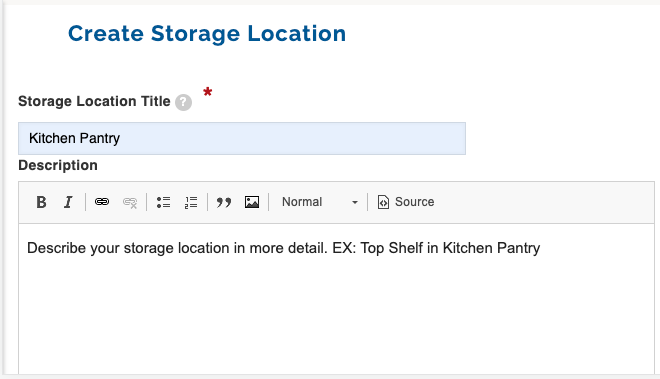The height and width of the screenshot is (379, 660).
Task: Click the help icon beside Storage Location Title
Action: (x=184, y=102)
